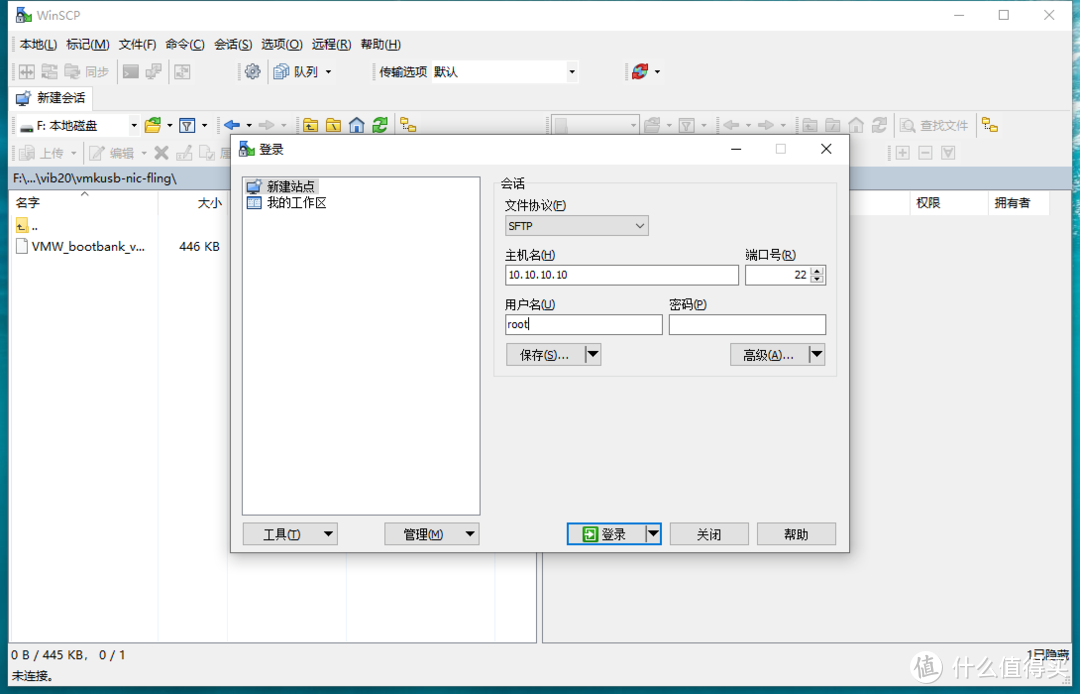Click the remote panel home icon
Image resolution: width=1080 pixels, height=694 pixels.
856,125
